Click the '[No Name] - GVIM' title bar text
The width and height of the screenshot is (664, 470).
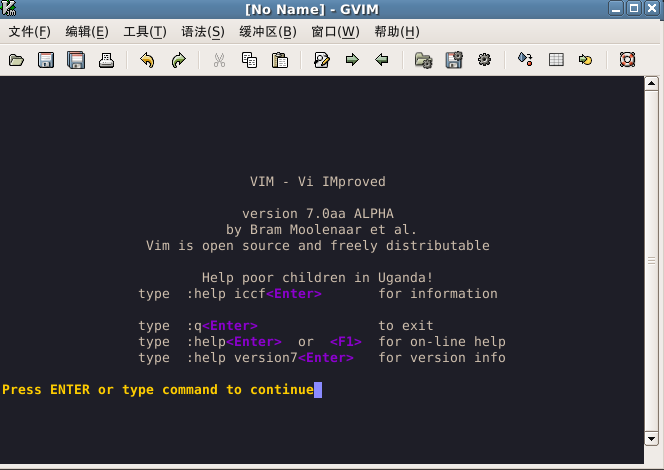(x=312, y=9)
